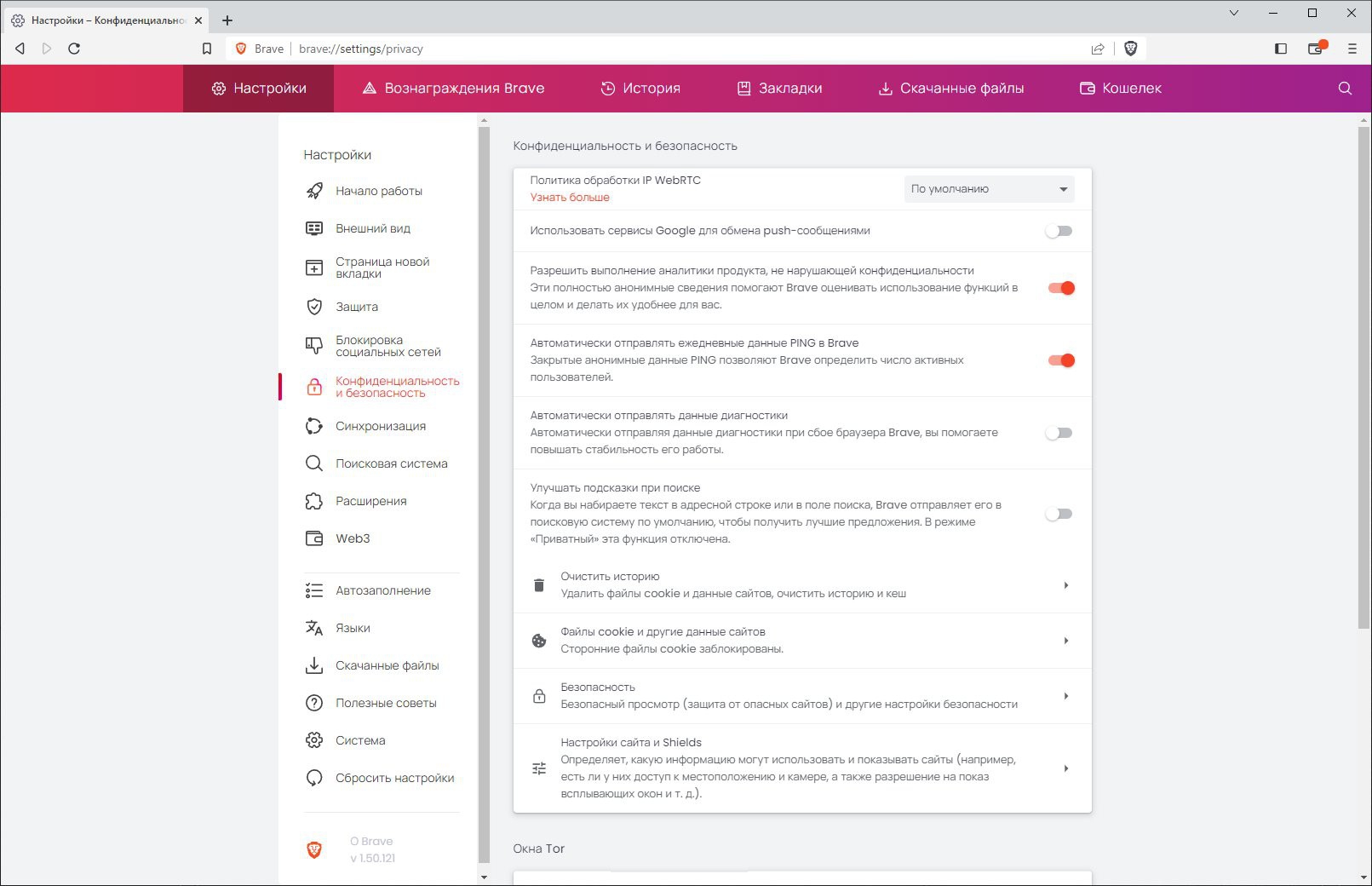Open the Вознаграждения Brave tab
The height and width of the screenshot is (886, 1372).
453,89
